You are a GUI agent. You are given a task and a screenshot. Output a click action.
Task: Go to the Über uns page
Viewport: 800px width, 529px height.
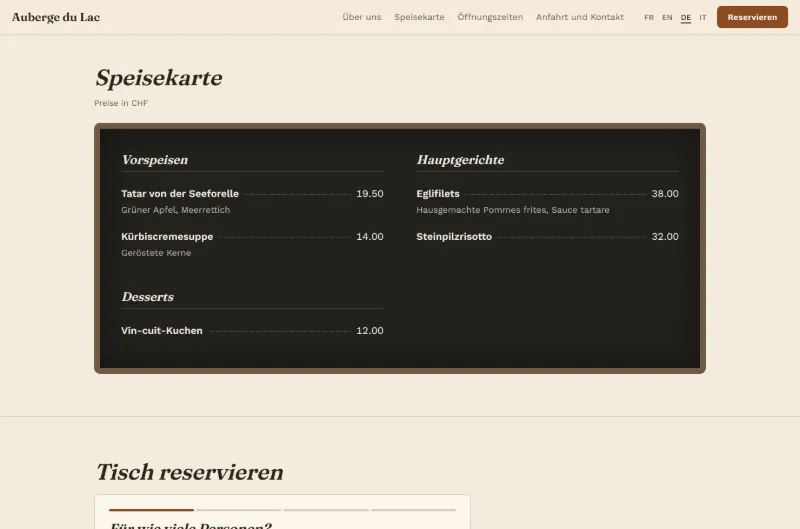pyautogui.click(x=362, y=17)
